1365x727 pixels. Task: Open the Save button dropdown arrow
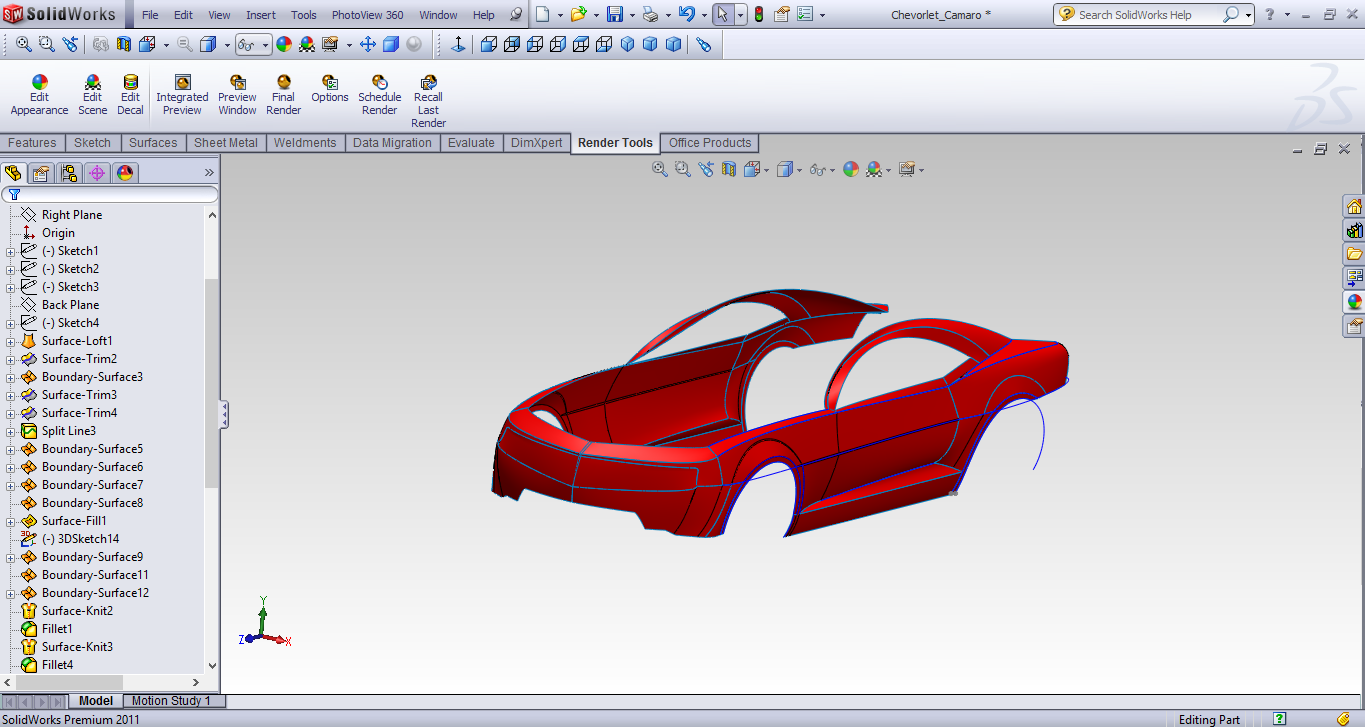pyautogui.click(x=632, y=15)
